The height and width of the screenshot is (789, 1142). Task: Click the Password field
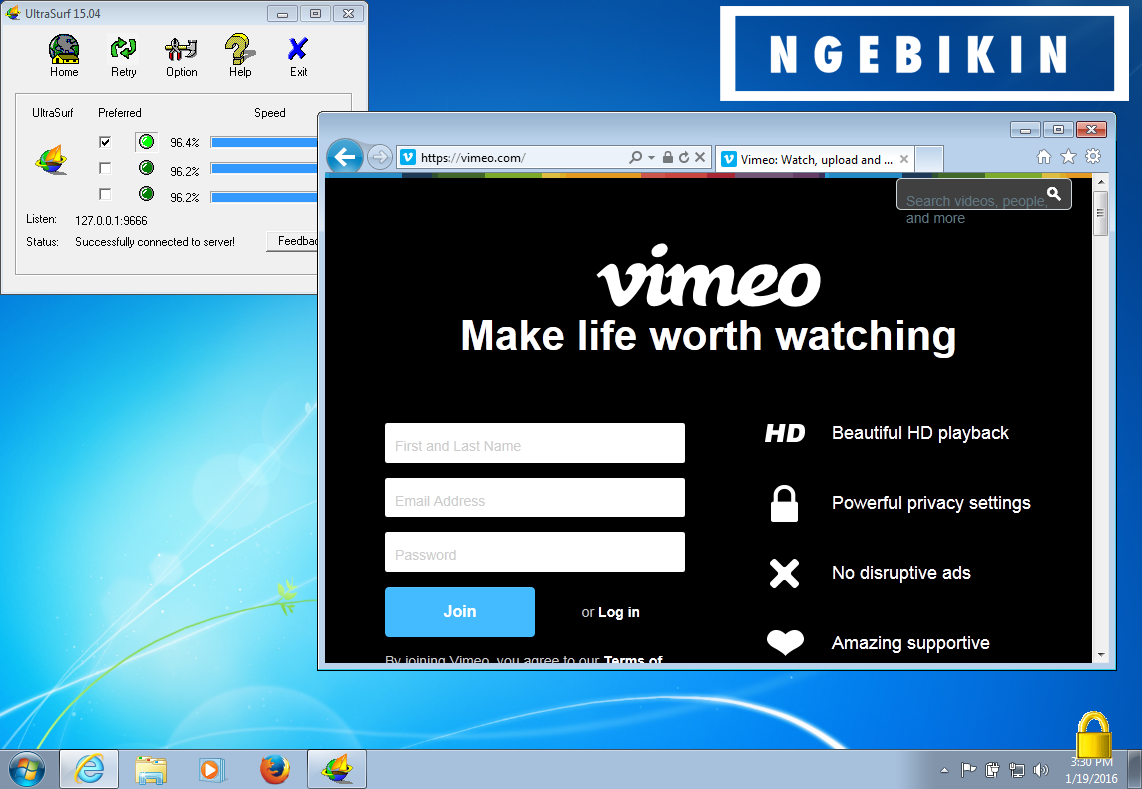(x=535, y=552)
